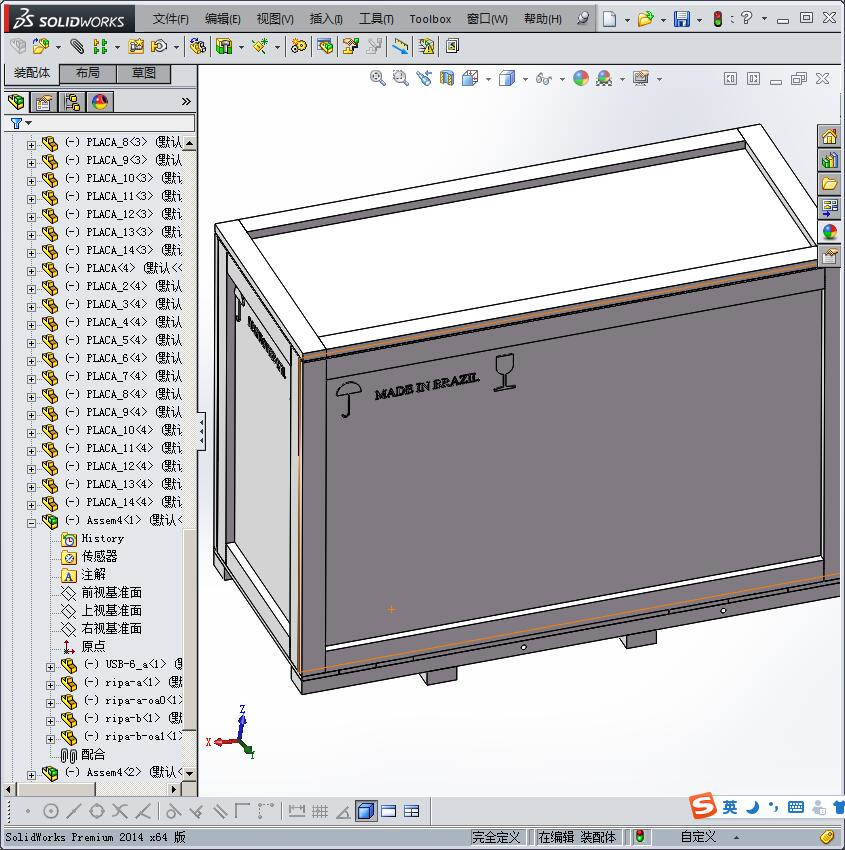Open the 视图(V) menu
The image size is (845, 850).
275,19
